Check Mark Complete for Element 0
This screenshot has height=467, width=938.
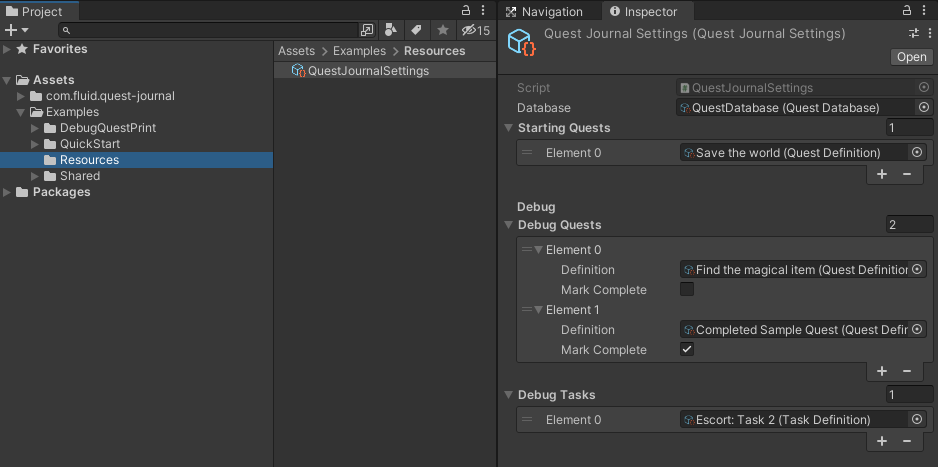pos(687,289)
